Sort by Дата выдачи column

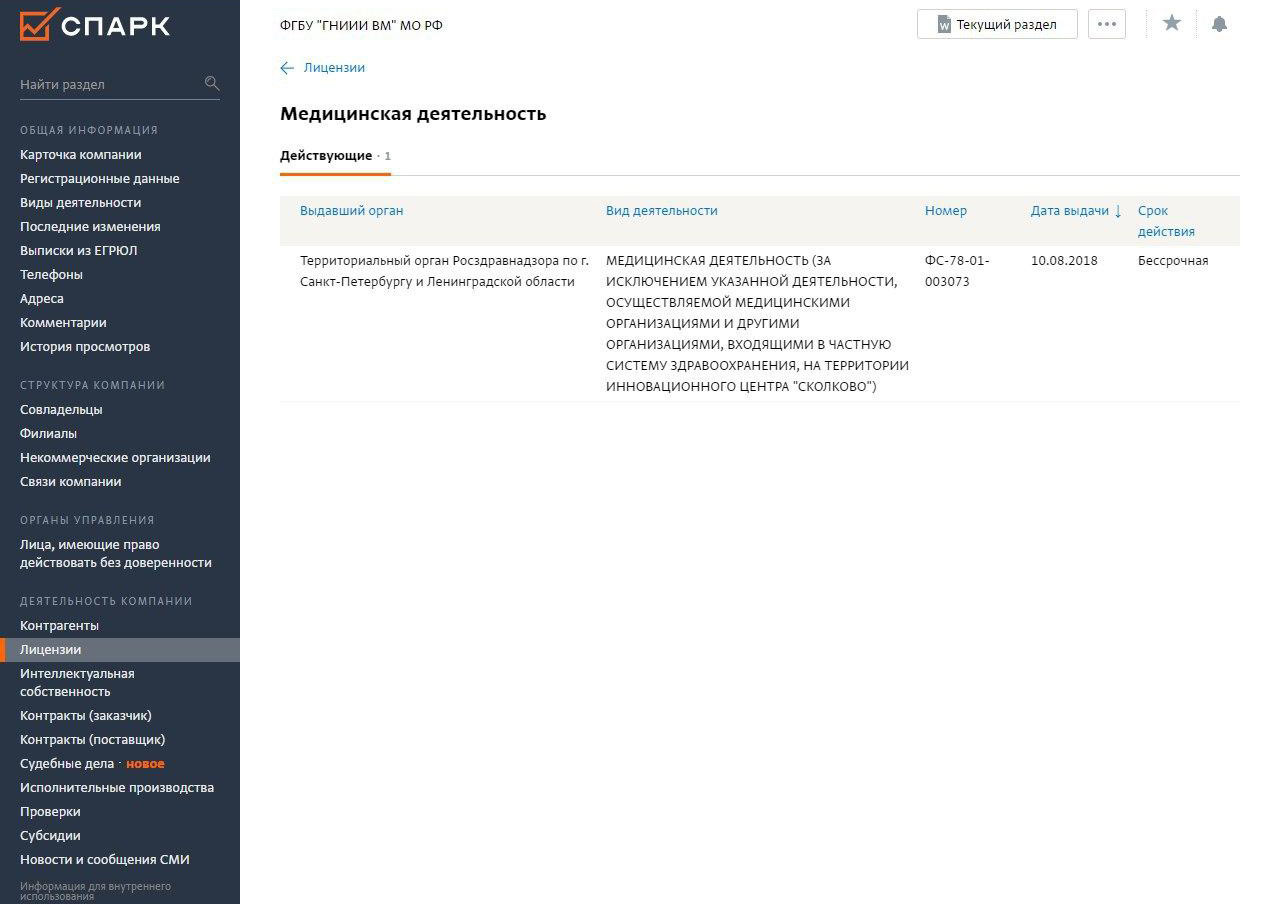(x=1070, y=211)
